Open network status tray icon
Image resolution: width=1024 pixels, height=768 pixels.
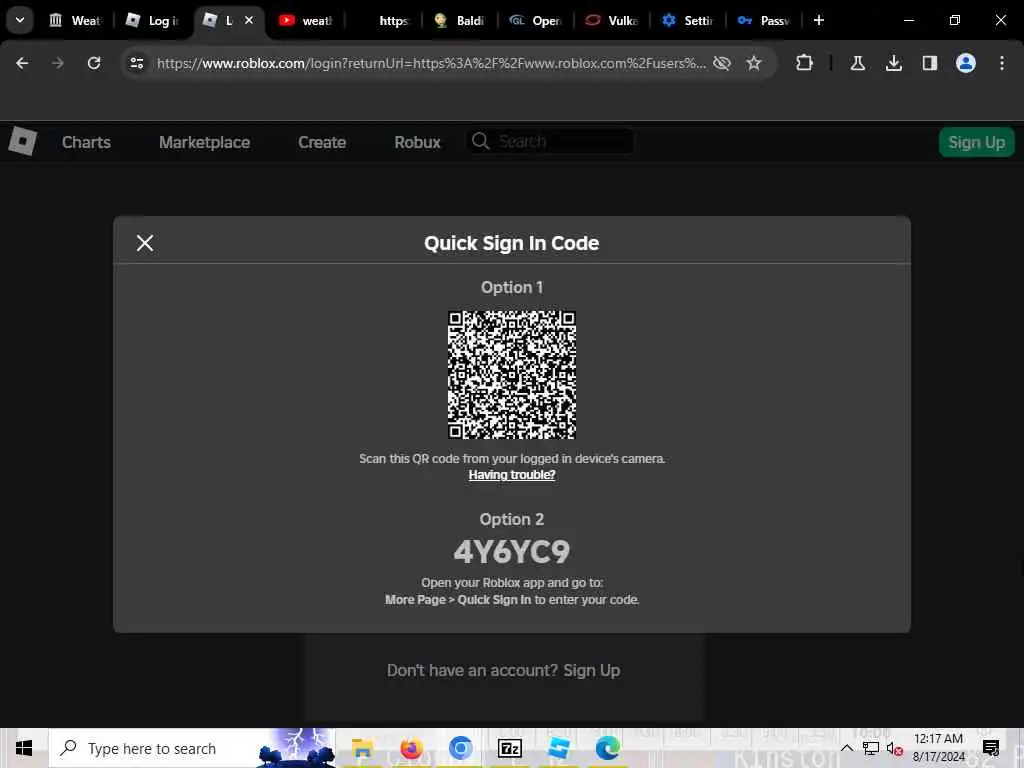click(x=871, y=748)
